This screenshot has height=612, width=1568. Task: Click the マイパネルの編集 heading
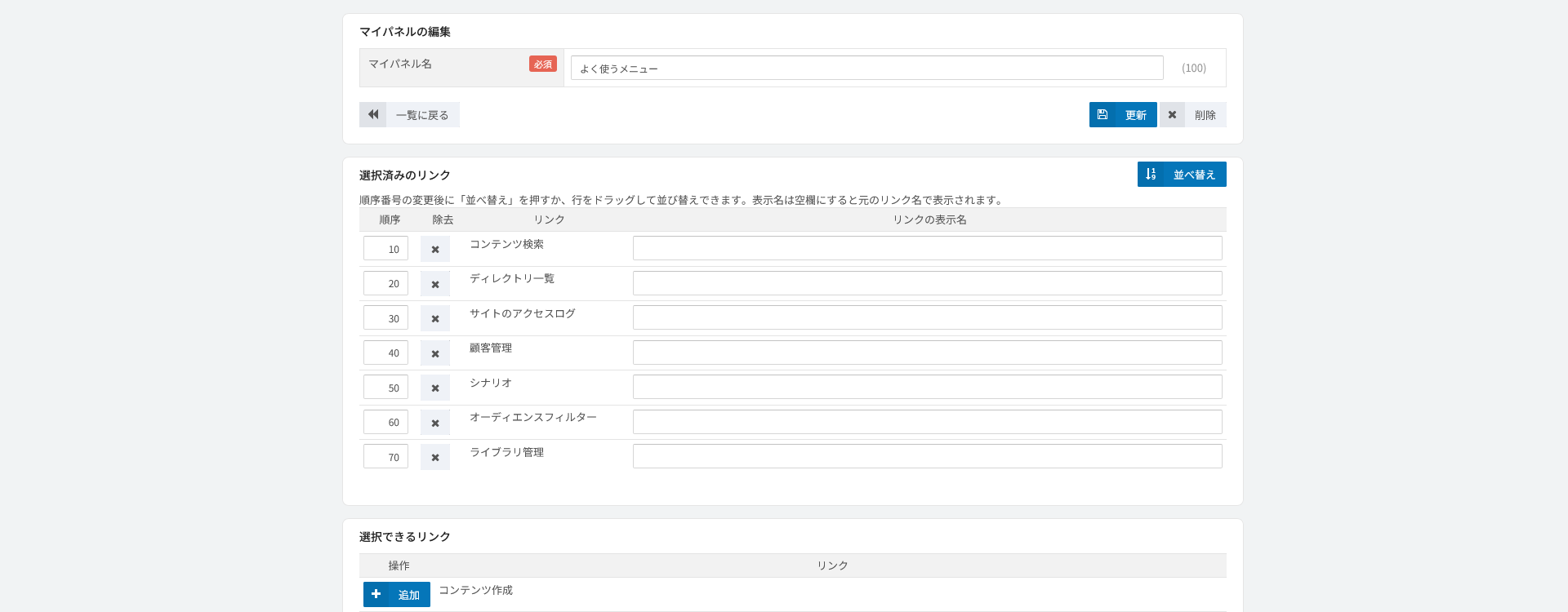405,31
